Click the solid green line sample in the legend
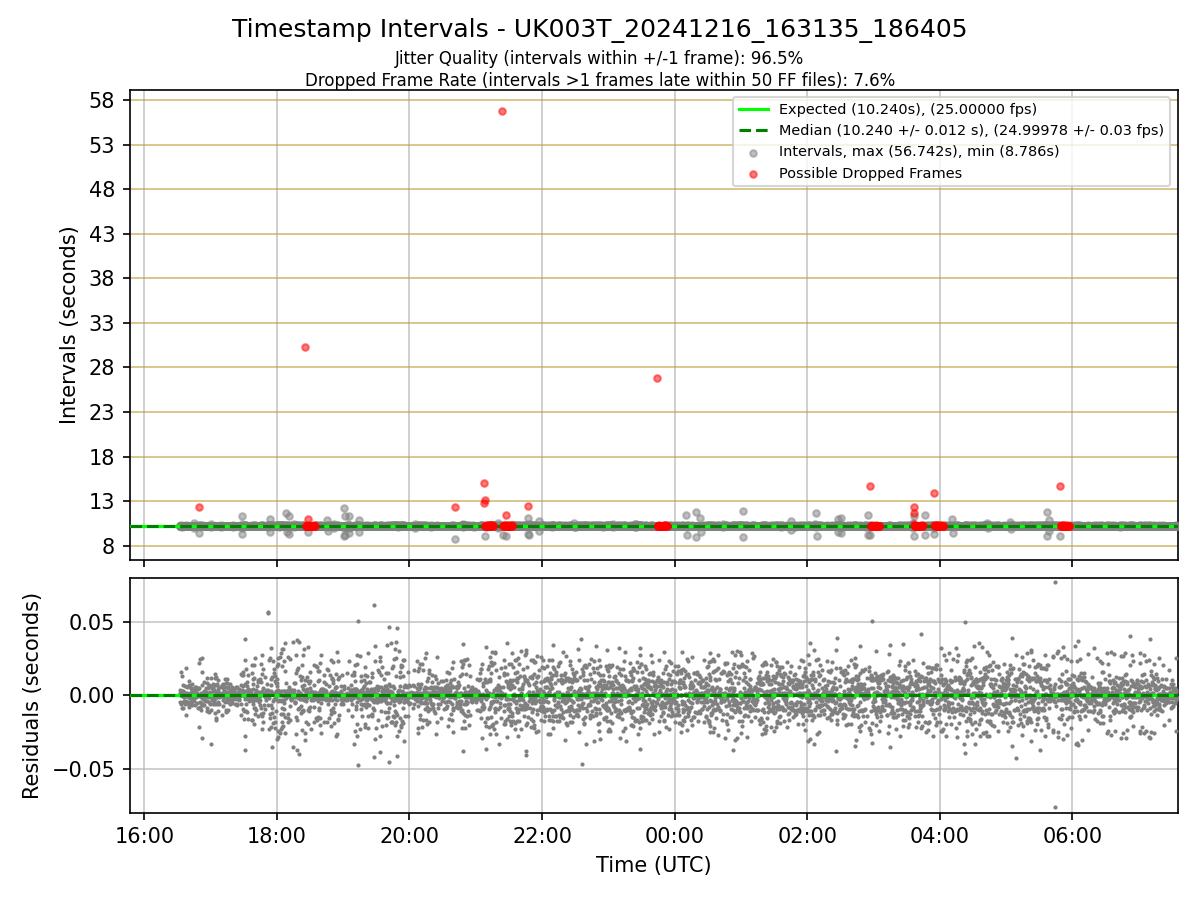 click(x=753, y=109)
